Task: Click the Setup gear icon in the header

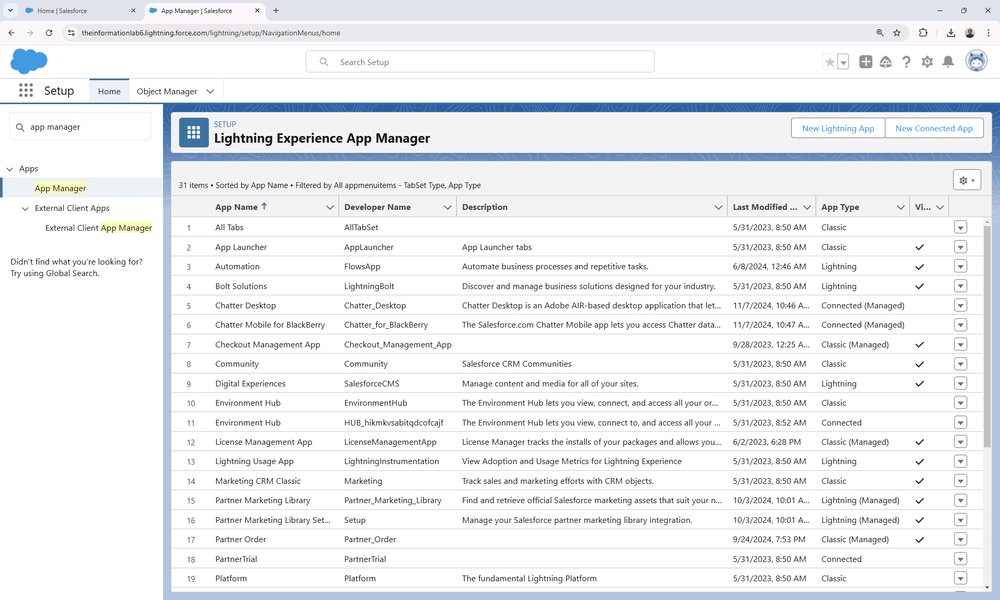Action: tap(929, 61)
